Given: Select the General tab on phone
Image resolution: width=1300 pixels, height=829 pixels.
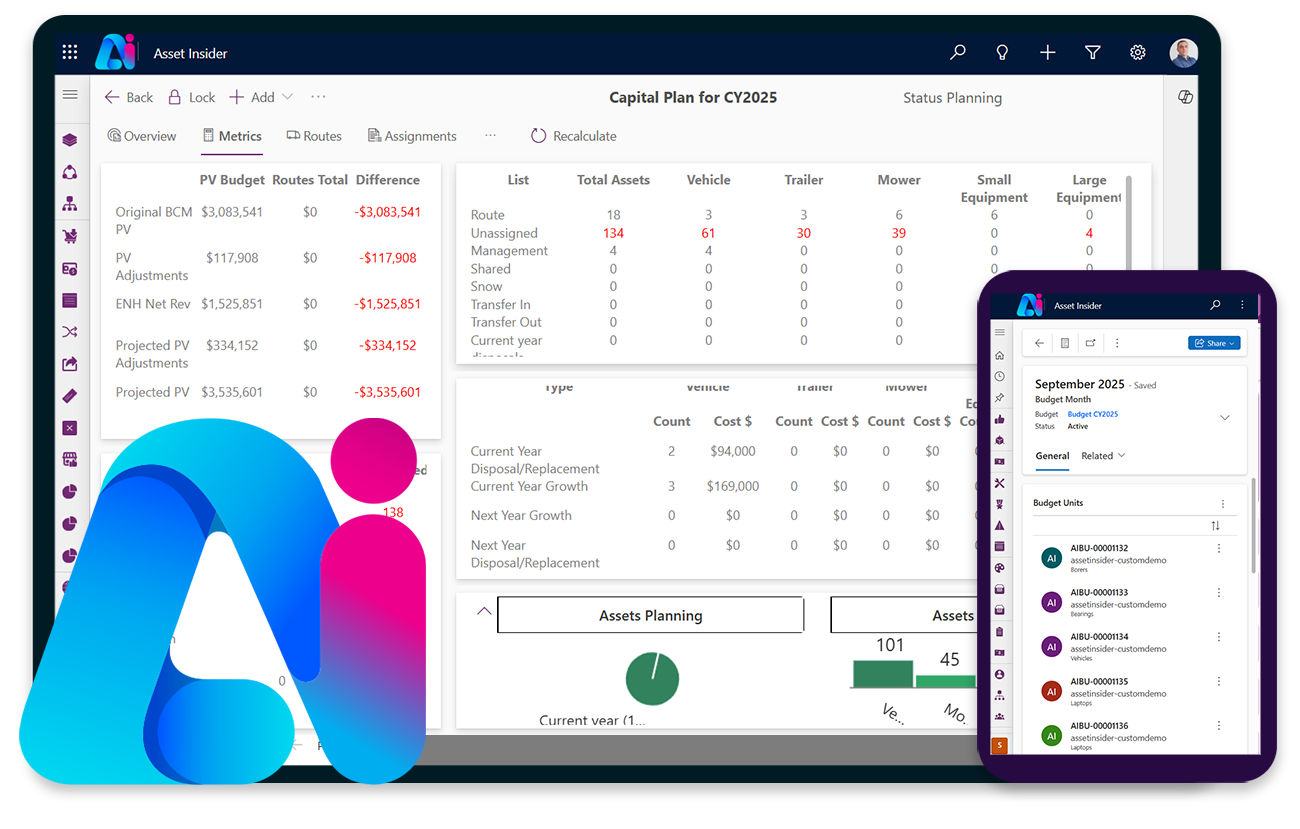Looking at the screenshot, I should (1052, 456).
